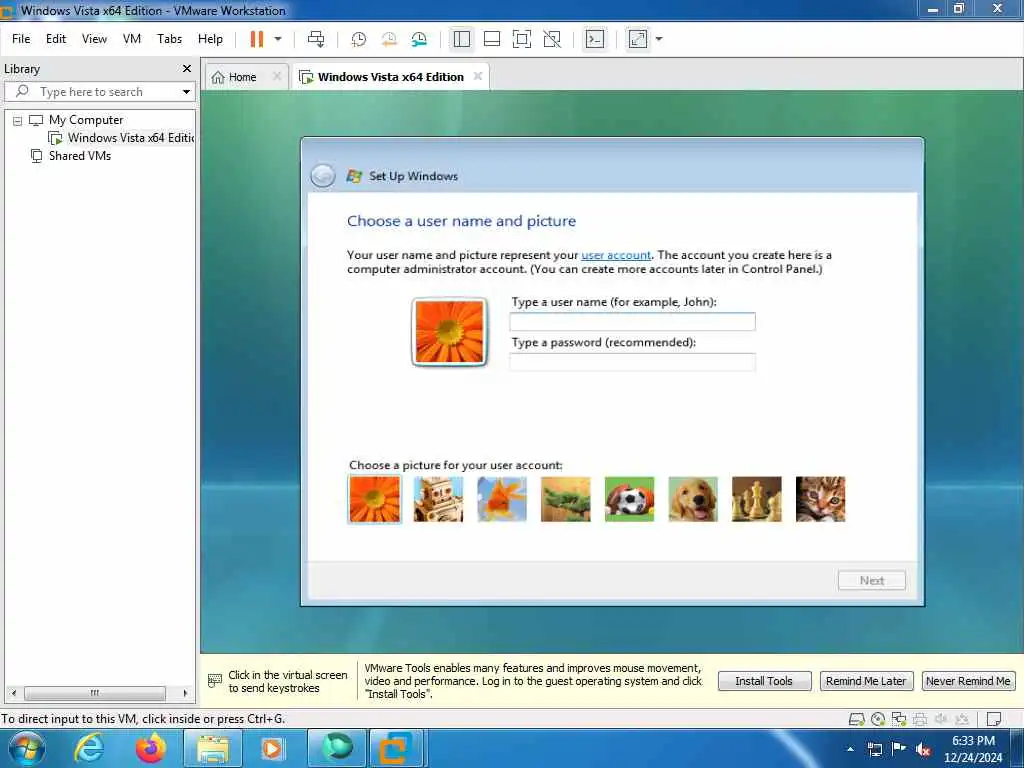The height and width of the screenshot is (768, 1024).
Task: Toggle the thumbnail bar view icon
Action: [492, 39]
